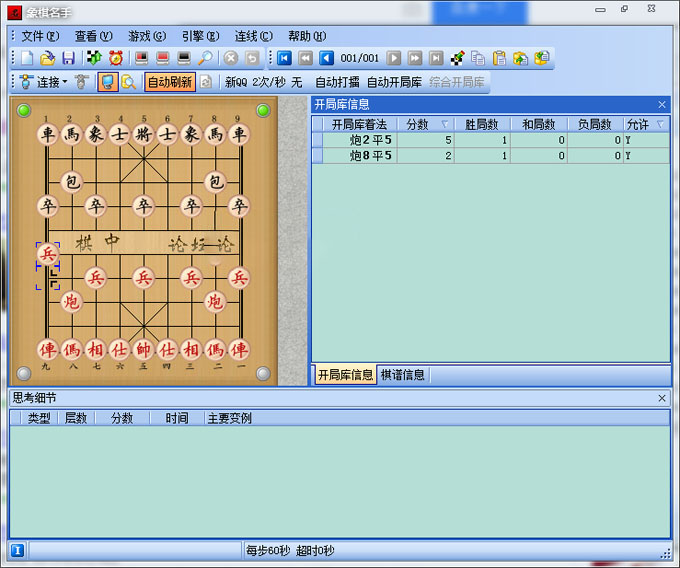
Task: Open the filter arrow on 分数 column
Action: [445, 125]
